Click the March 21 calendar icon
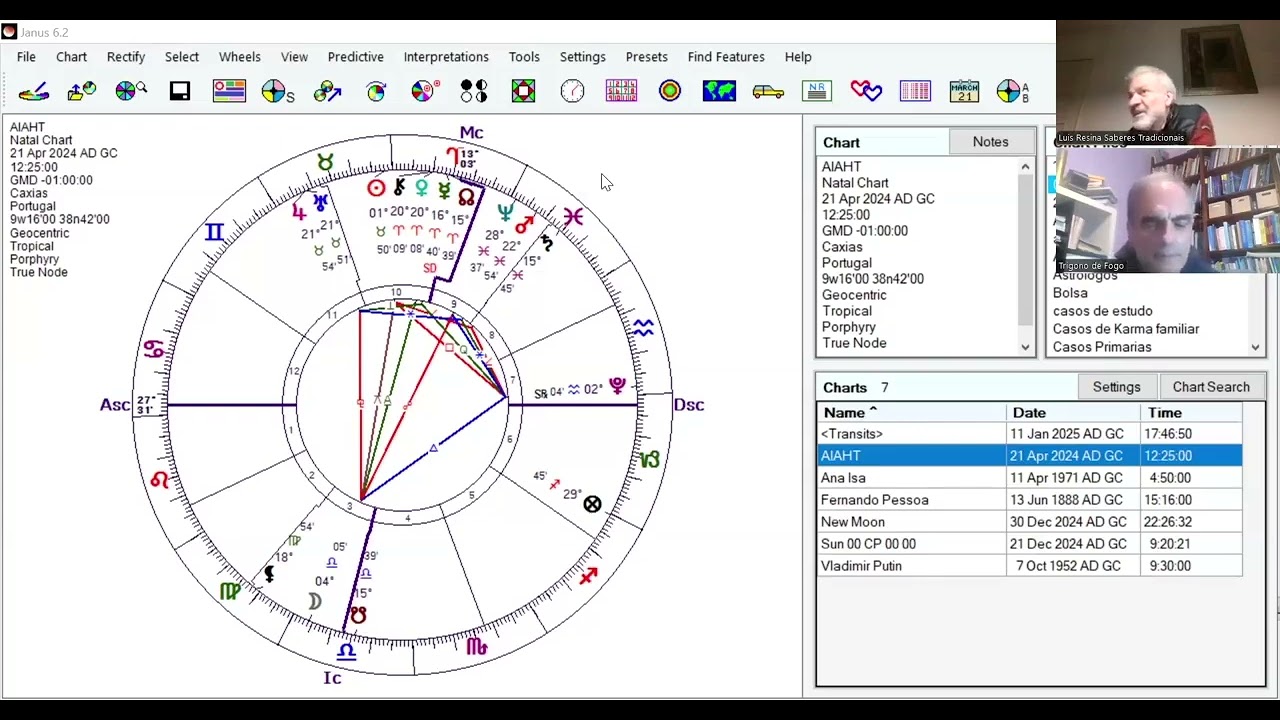1280x720 pixels. (964, 92)
